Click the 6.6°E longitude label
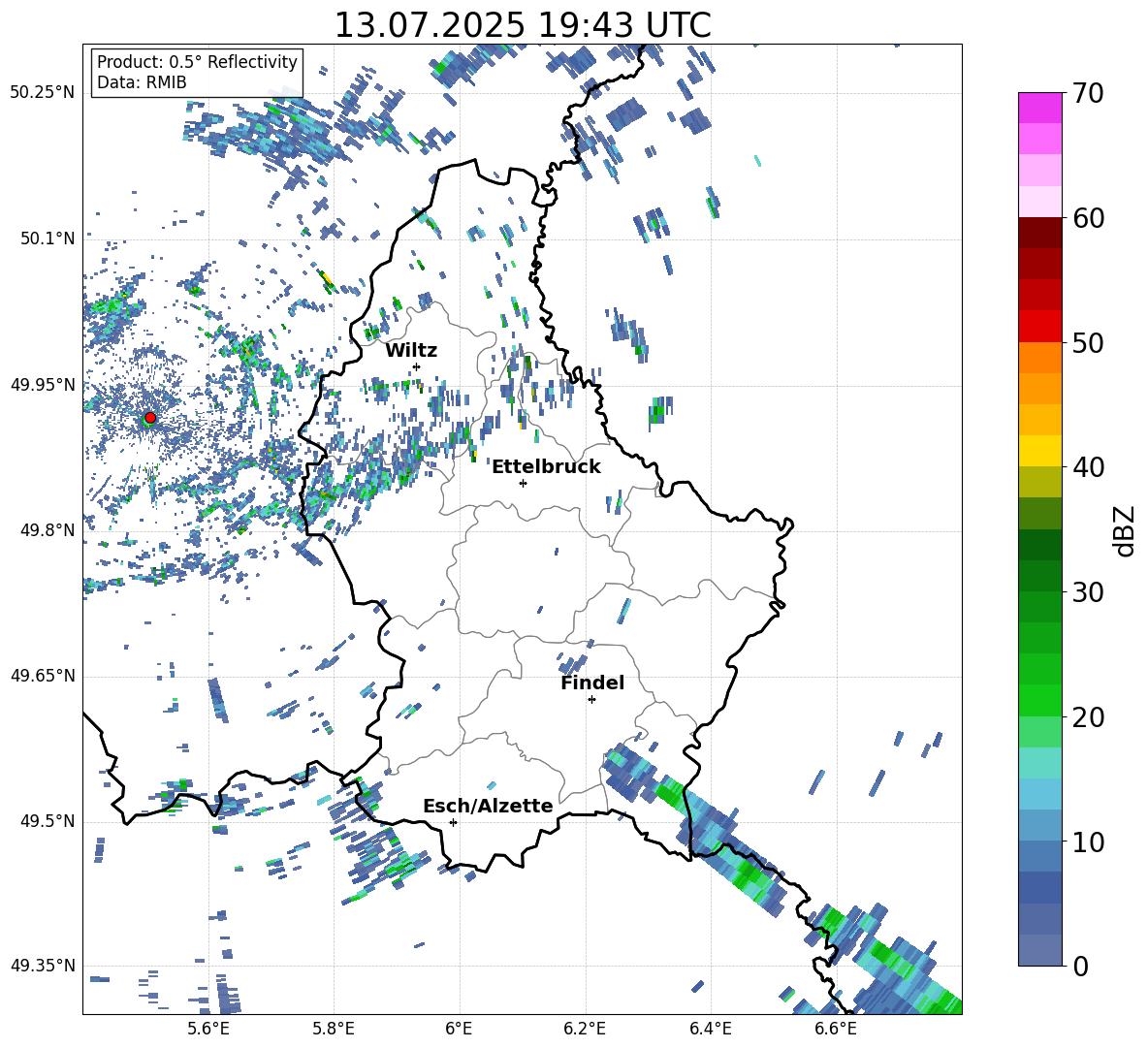Viewport: 1148px width, 1048px height. (x=836, y=1029)
